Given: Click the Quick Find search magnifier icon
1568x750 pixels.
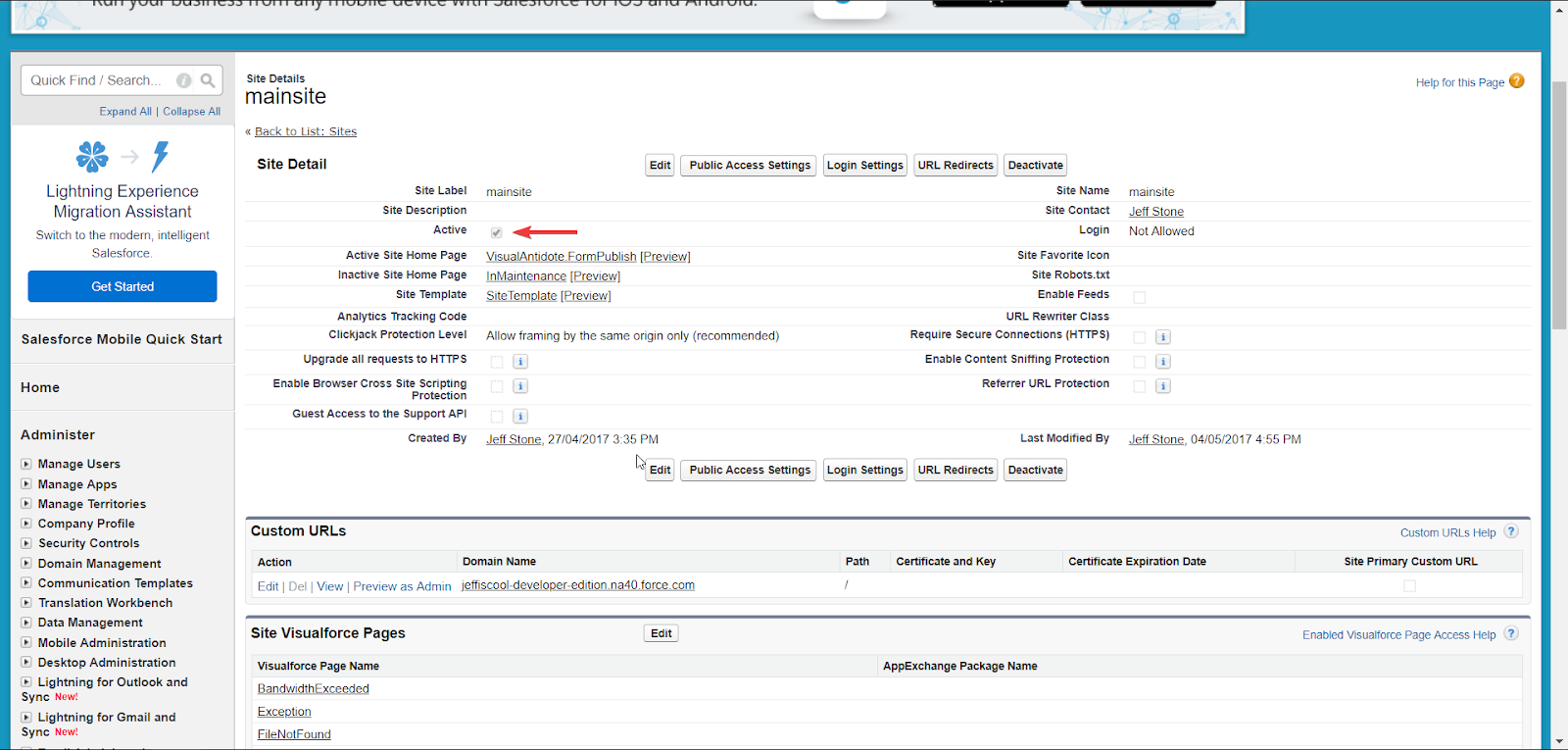Looking at the screenshot, I should [x=208, y=80].
